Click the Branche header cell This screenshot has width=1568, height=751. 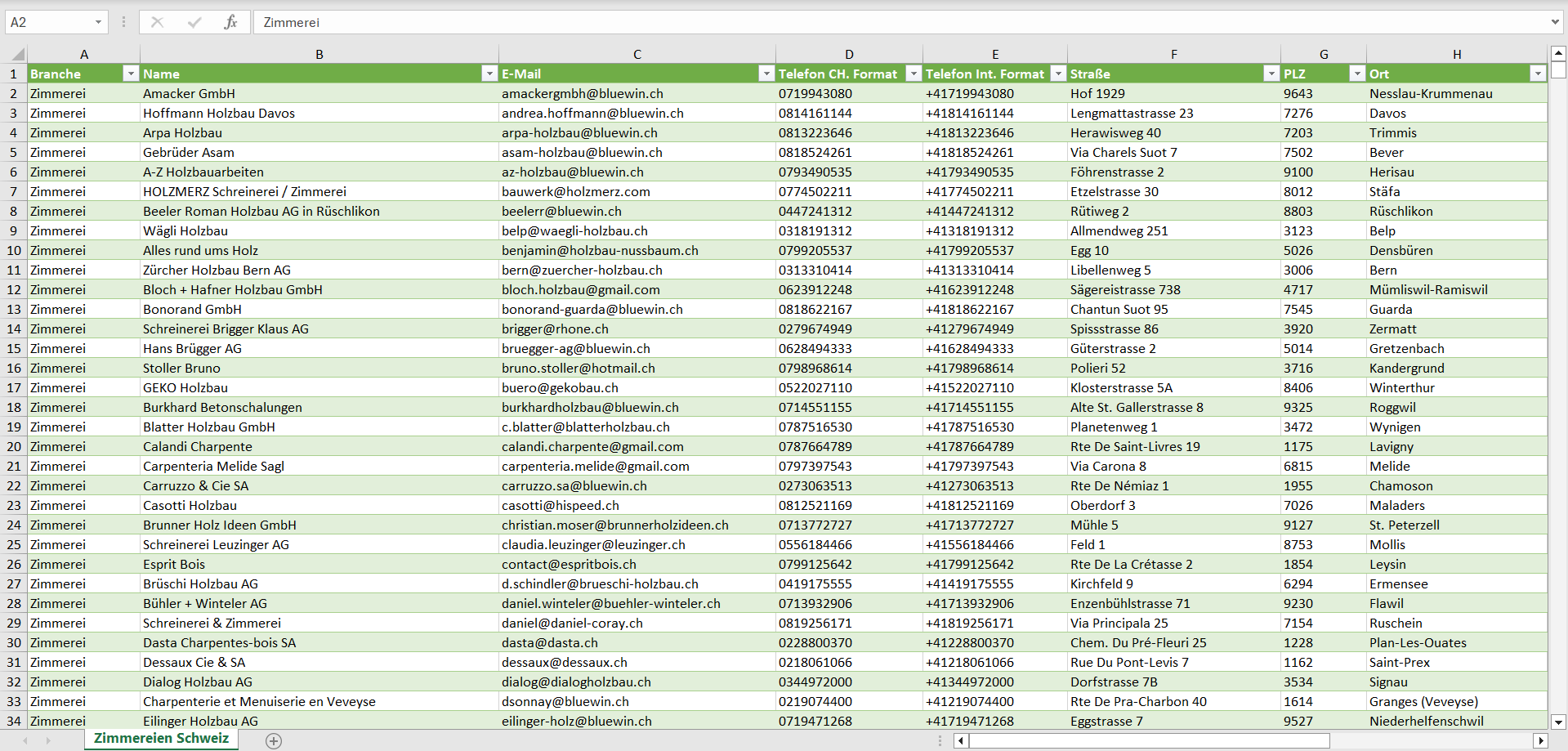click(84, 74)
